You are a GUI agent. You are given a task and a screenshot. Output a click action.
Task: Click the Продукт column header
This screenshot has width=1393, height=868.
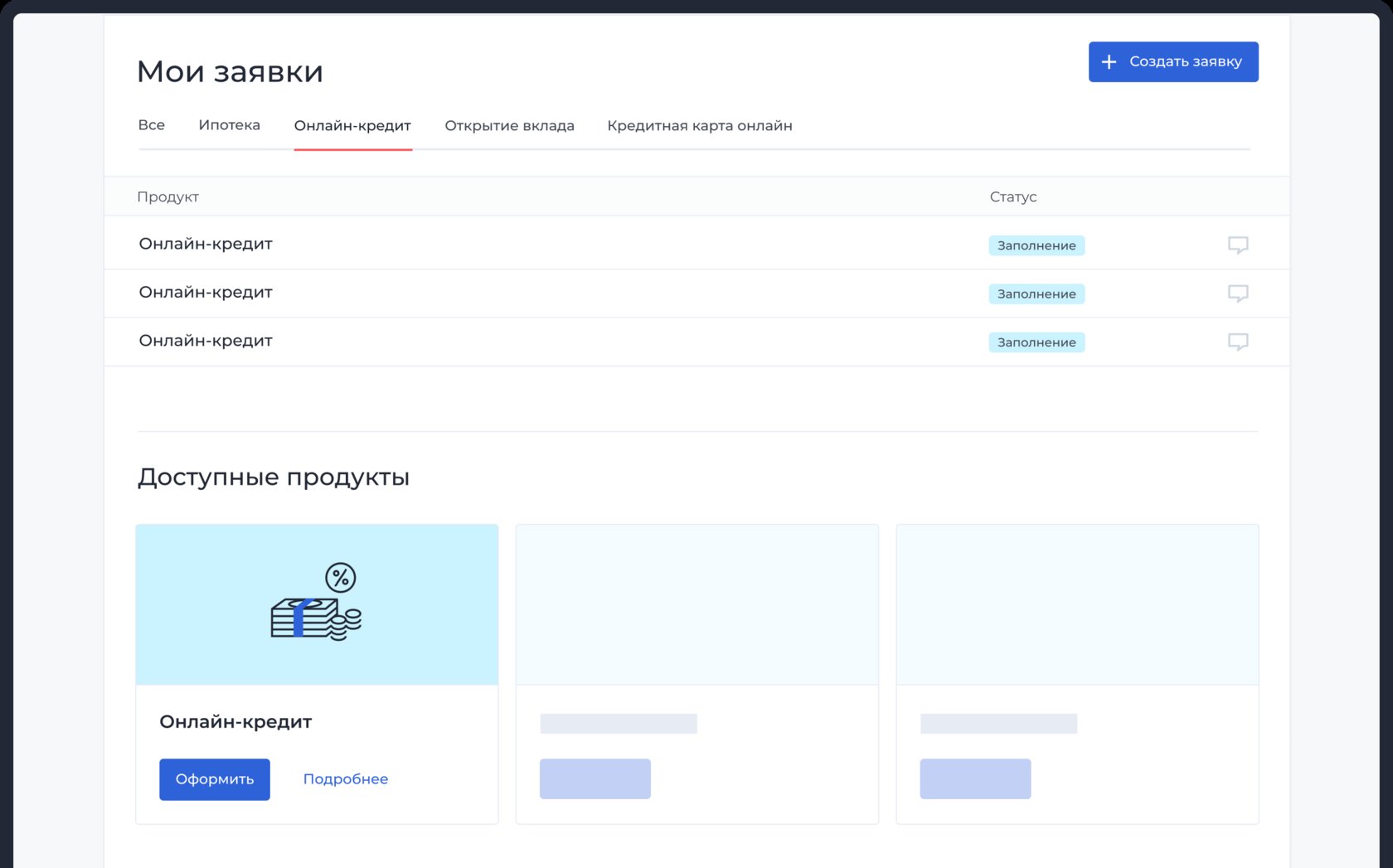tap(167, 197)
